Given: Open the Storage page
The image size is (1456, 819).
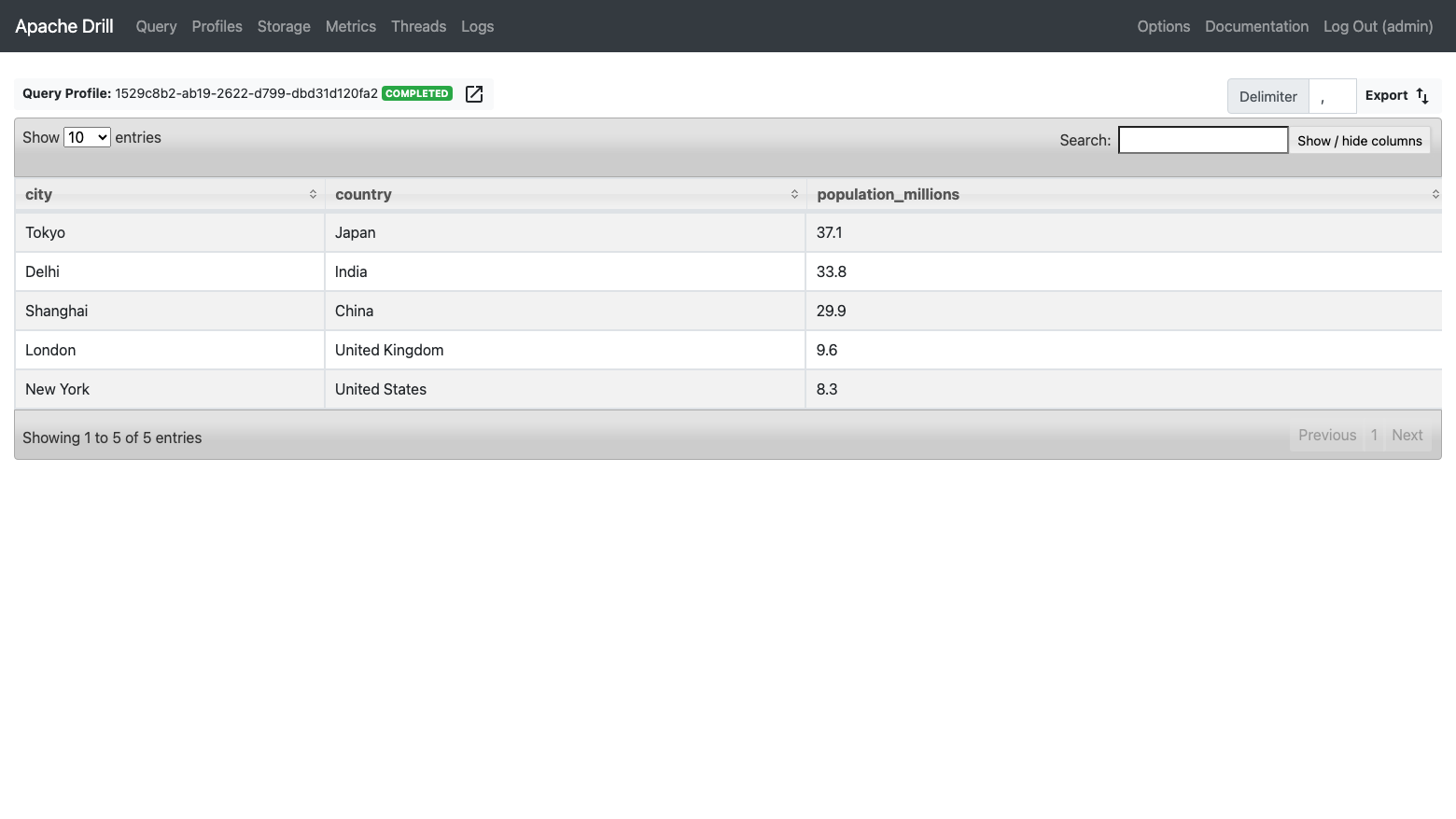Looking at the screenshot, I should (x=284, y=26).
